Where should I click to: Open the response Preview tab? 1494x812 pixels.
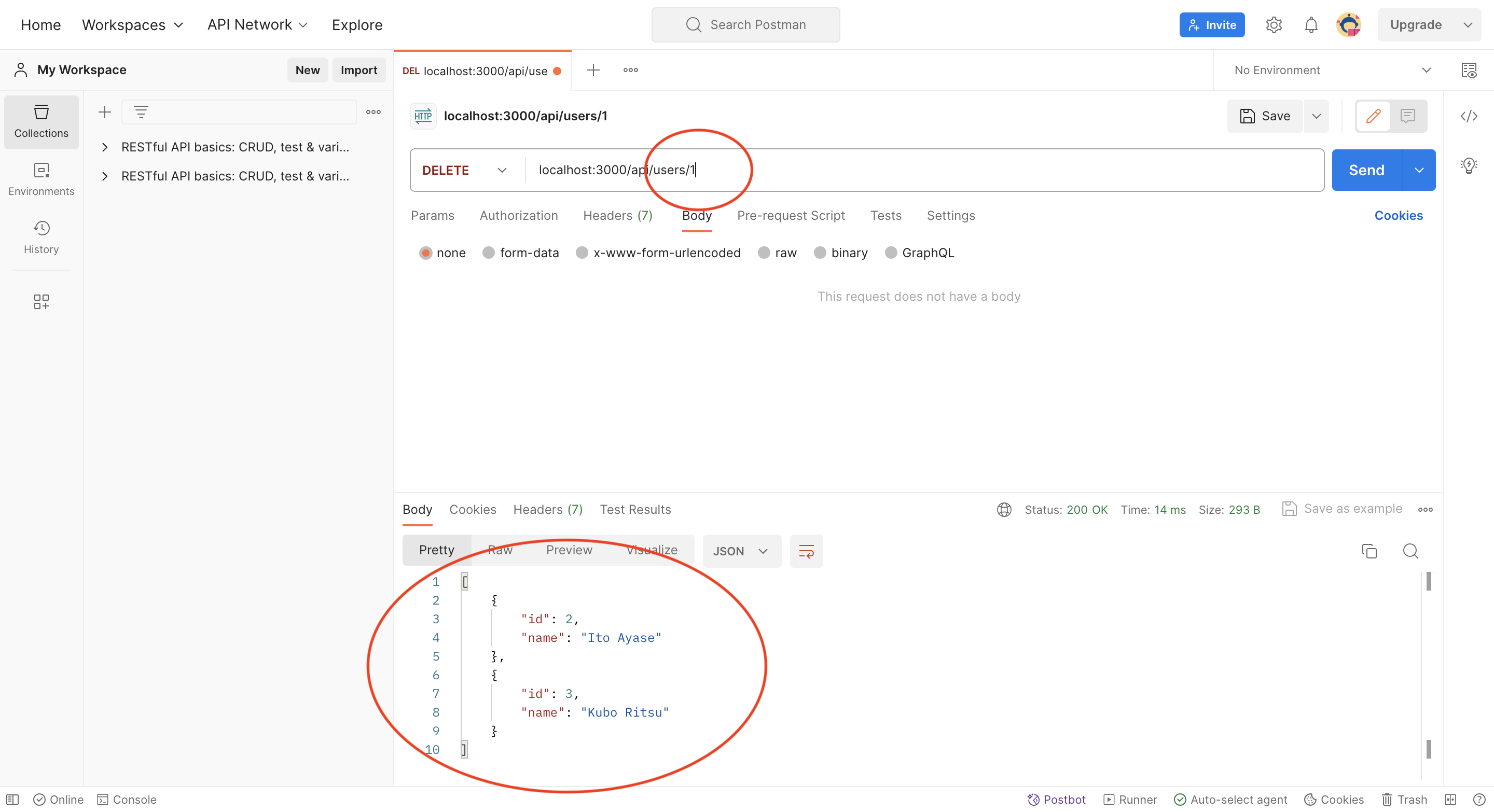(x=569, y=550)
